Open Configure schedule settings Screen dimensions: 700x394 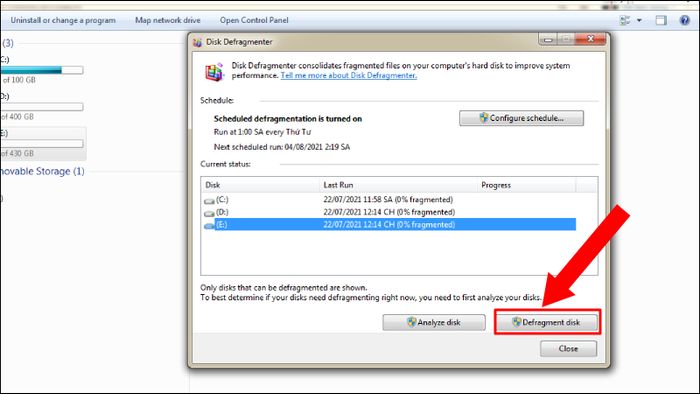[521, 118]
